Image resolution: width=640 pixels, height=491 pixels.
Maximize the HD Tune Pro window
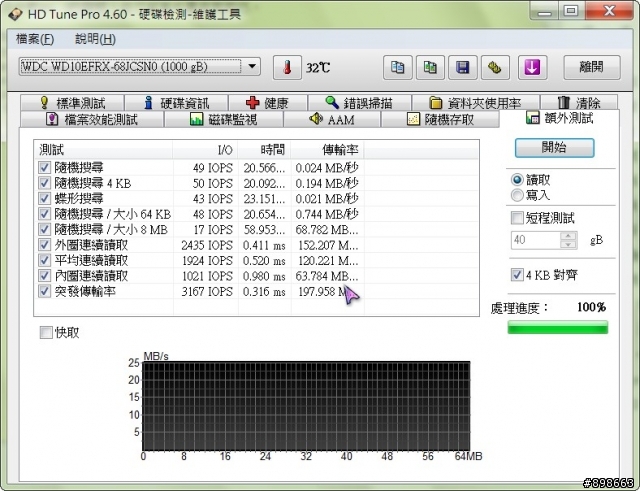coord(571,11)
